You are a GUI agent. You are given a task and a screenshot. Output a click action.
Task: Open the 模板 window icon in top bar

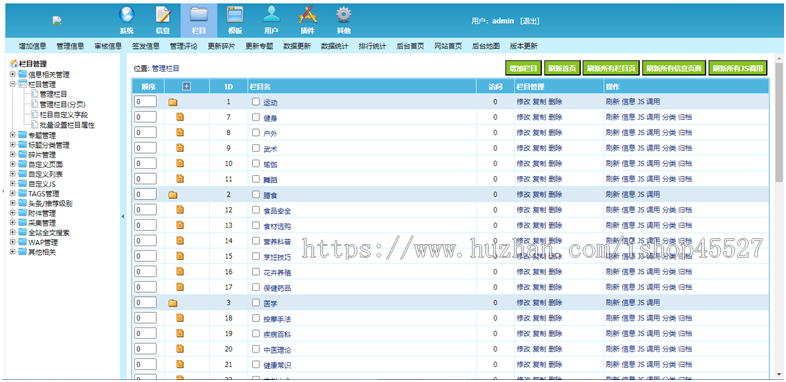tap(235, 15)
